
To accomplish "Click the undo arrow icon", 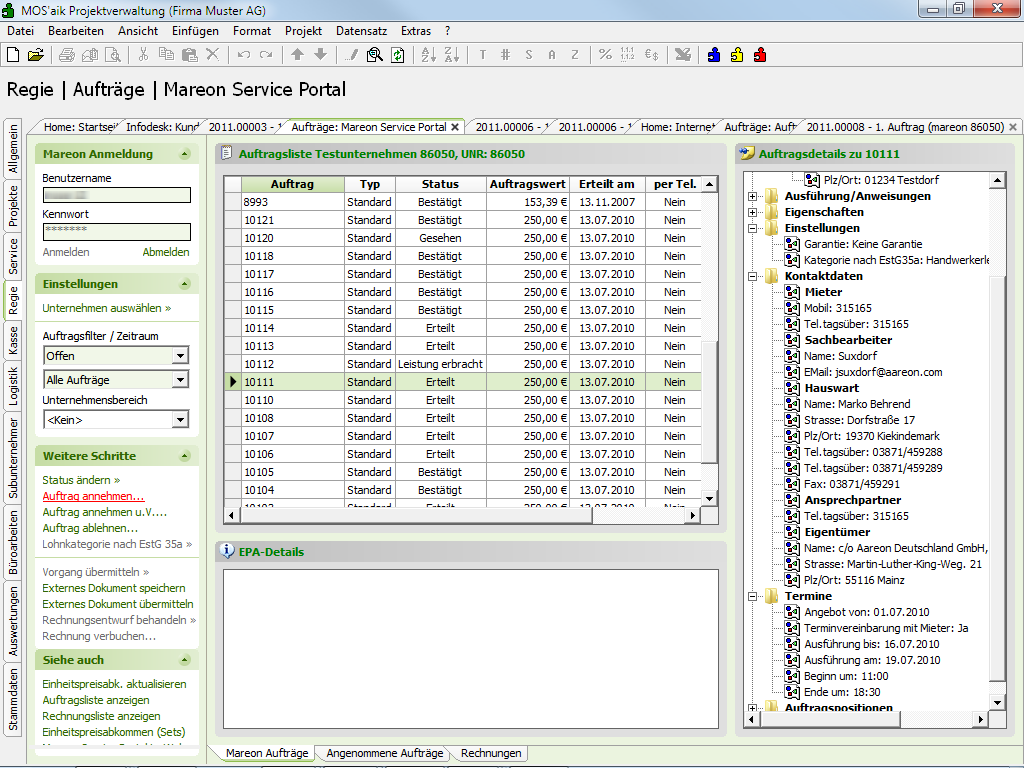I will (x=244, y=55).
